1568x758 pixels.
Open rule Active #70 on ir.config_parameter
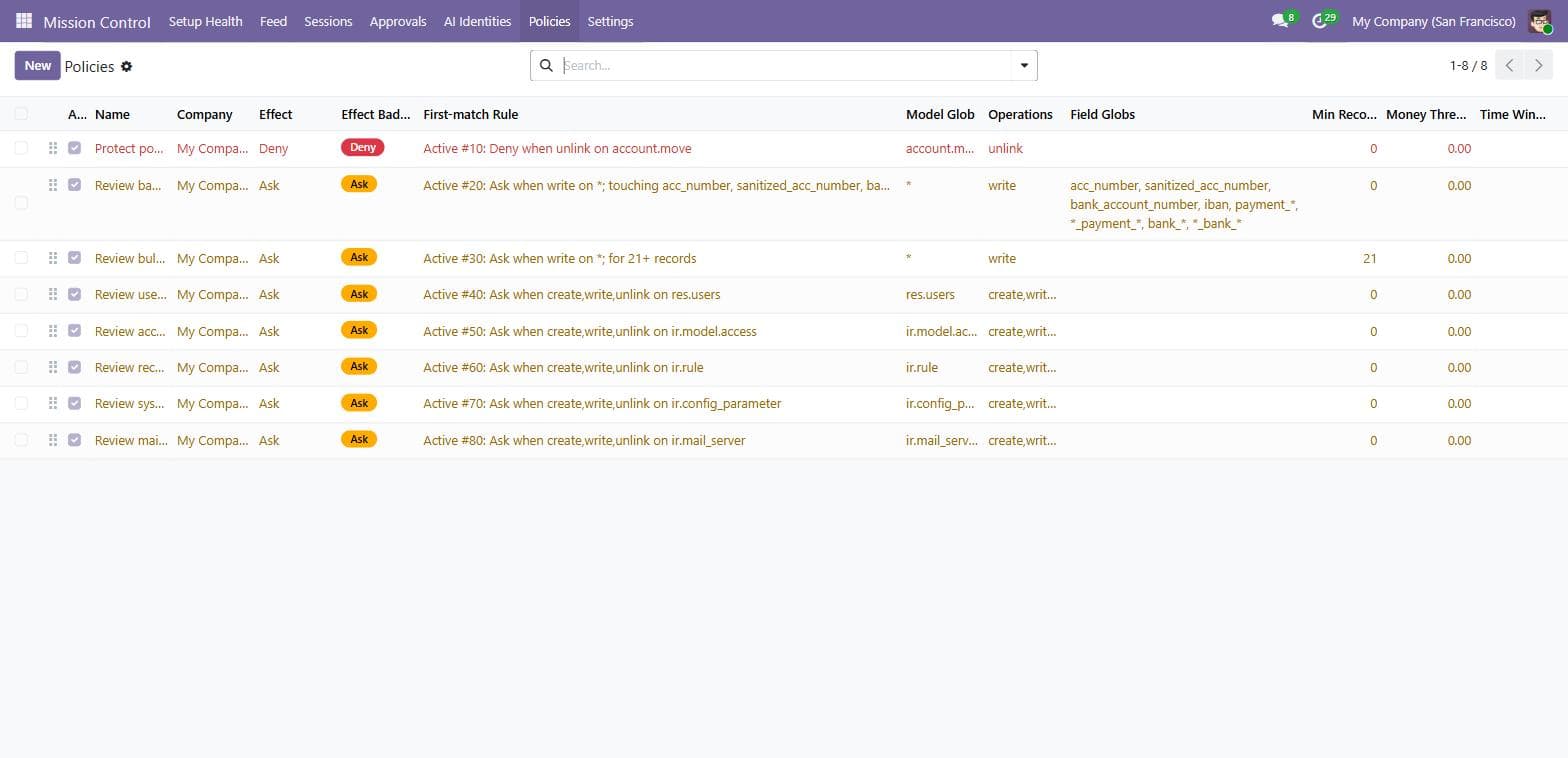(x=602, y=403)
